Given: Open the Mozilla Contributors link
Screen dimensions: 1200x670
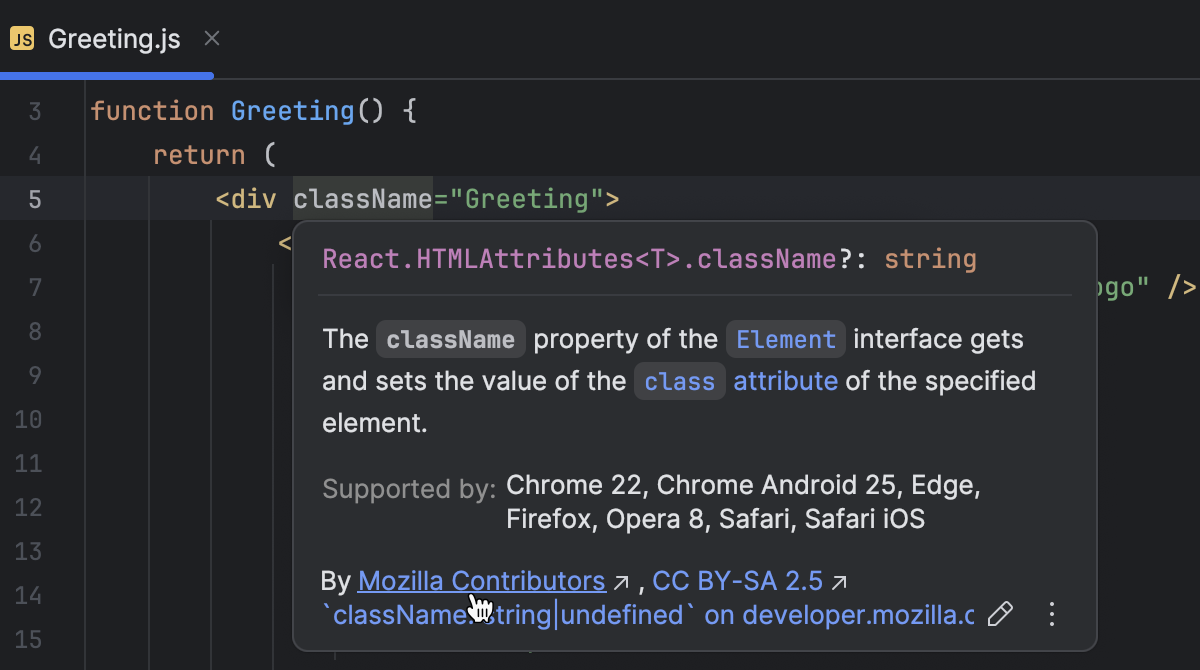Looking at the screenshot, I should 481,581.
